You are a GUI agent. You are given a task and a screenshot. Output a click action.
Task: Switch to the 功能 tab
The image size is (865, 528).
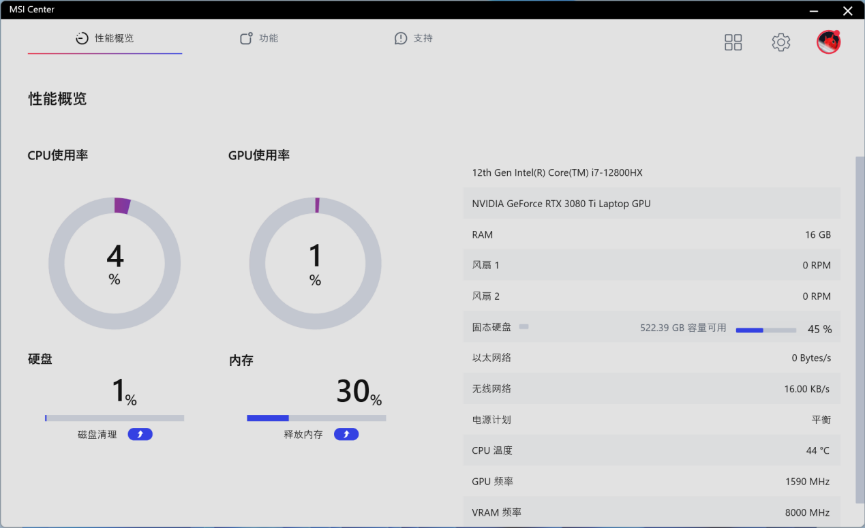(259, 39)
